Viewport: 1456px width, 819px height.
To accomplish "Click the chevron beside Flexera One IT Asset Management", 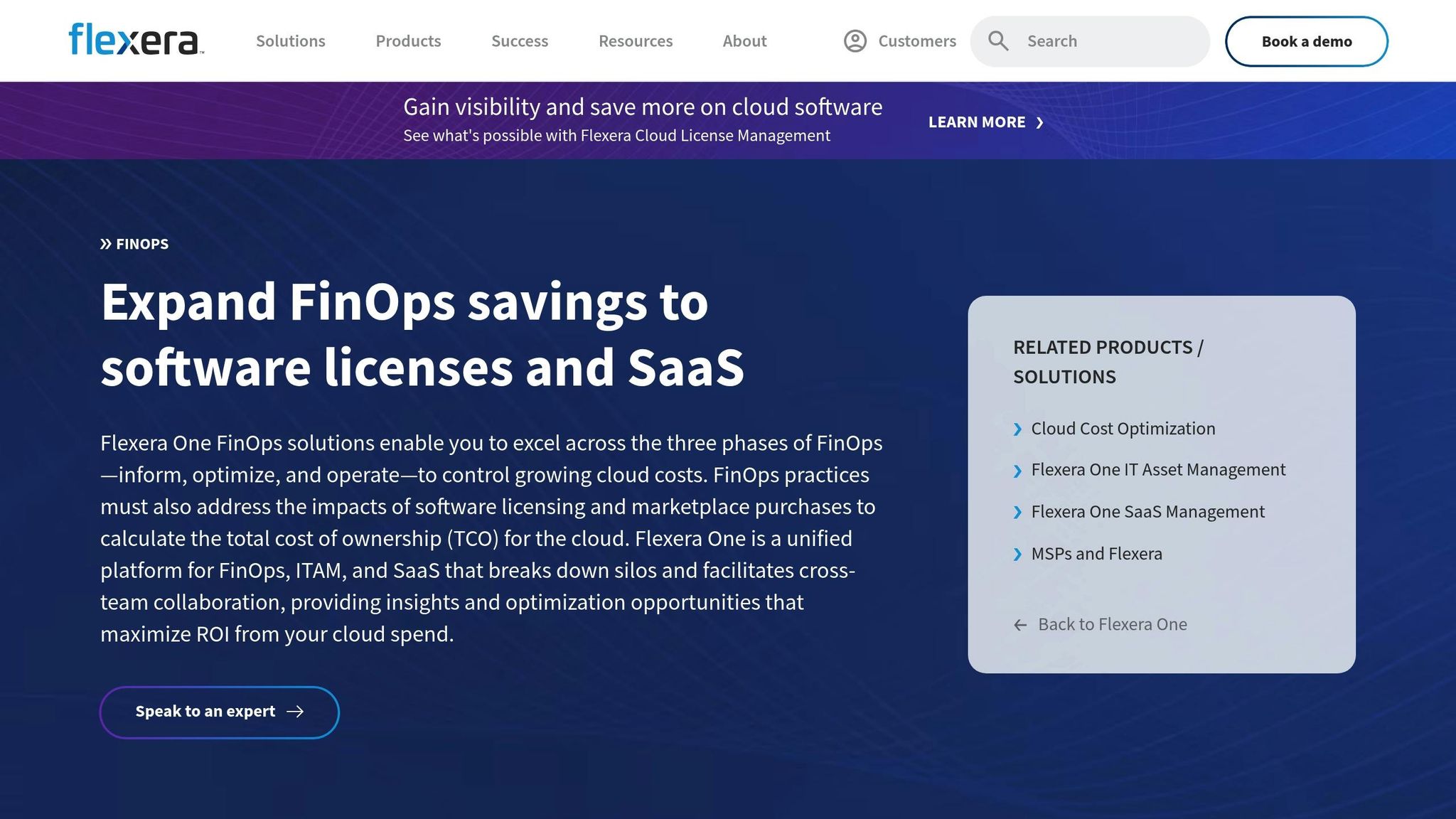I will point(1017,471).
